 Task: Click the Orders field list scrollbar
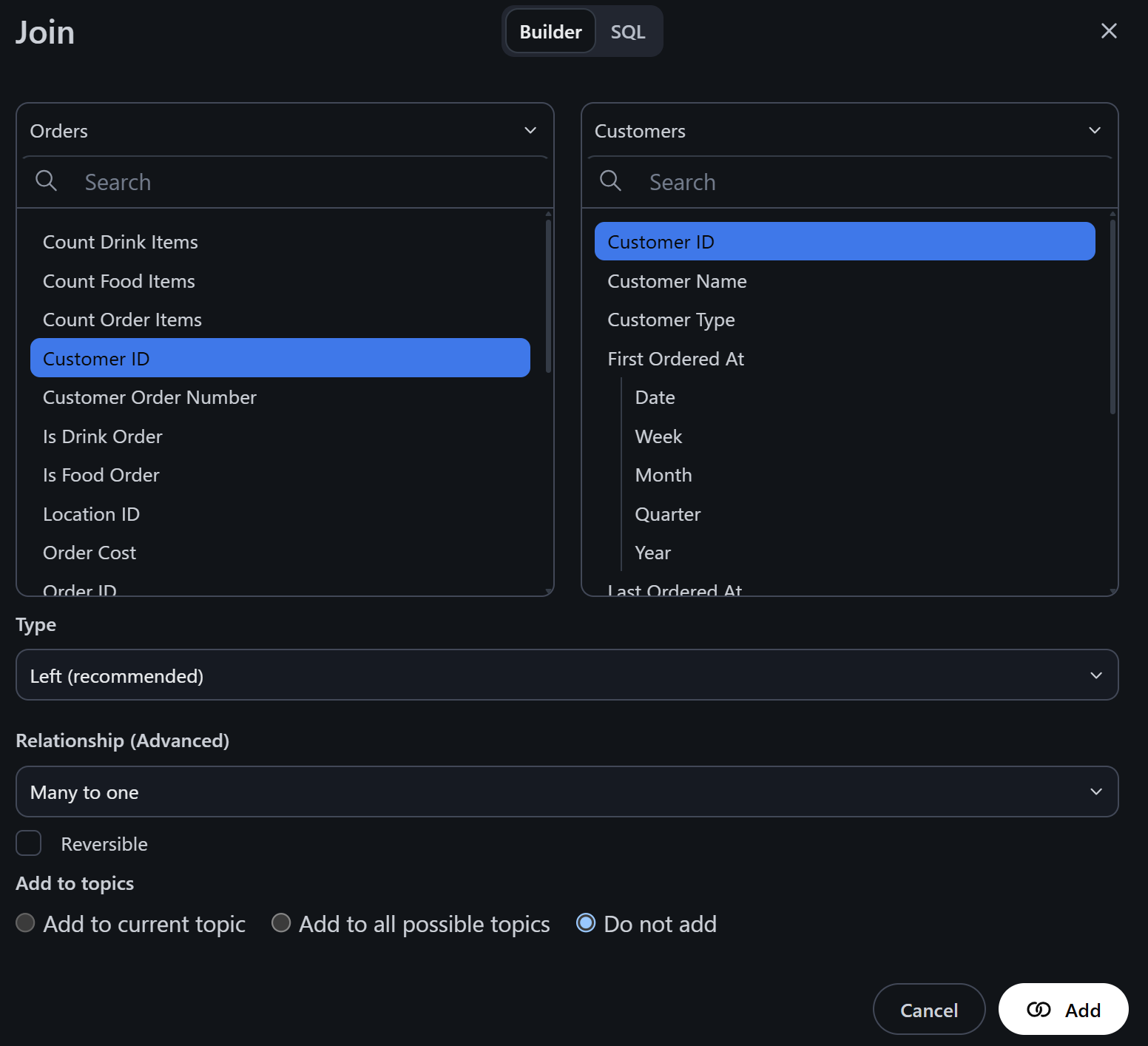coord(548,296)
